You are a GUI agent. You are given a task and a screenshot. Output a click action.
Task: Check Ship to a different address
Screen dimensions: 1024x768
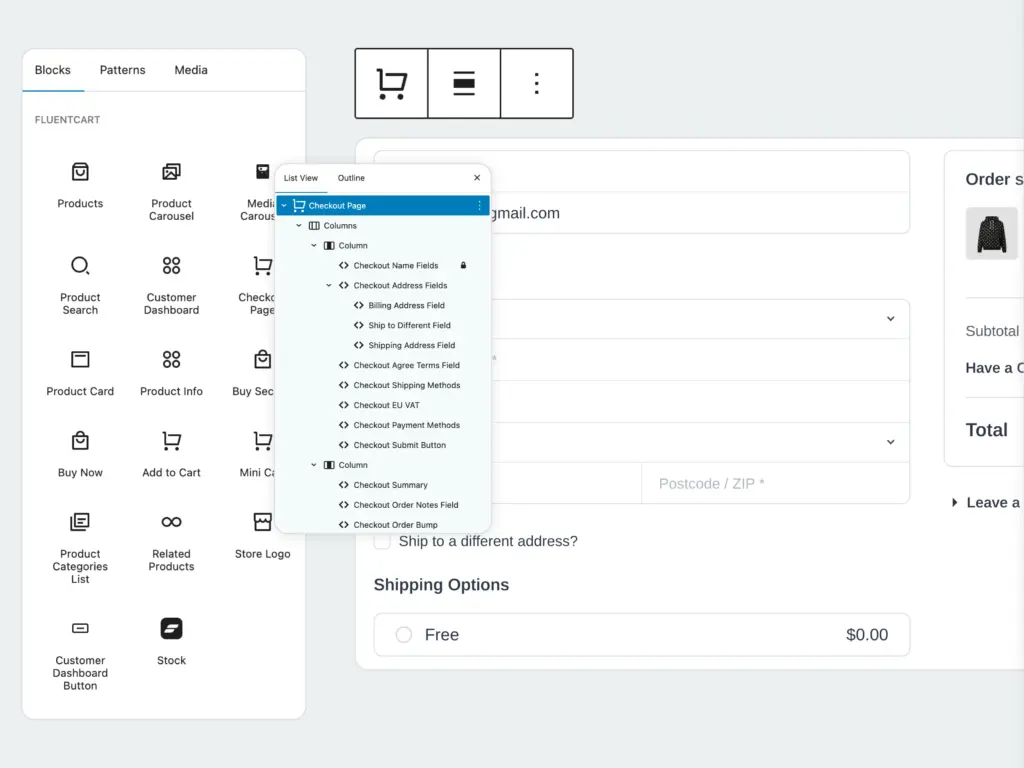point(382,541)
